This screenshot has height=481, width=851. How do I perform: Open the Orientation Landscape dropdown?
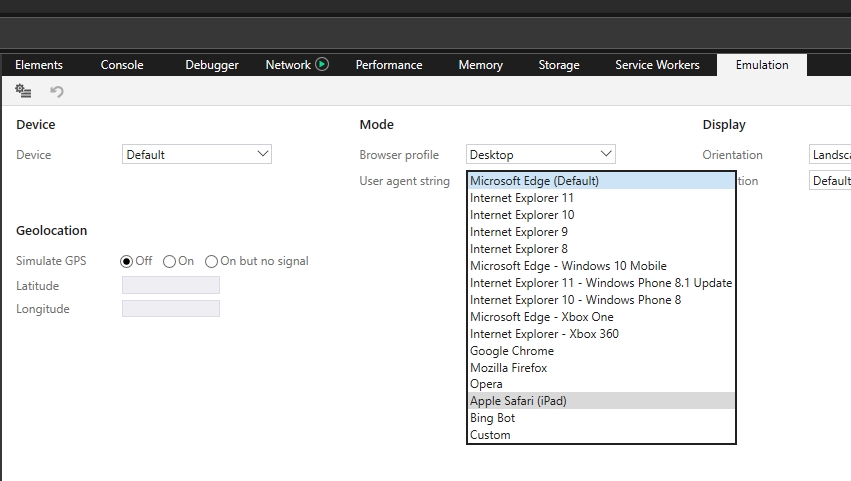click(830, 154)
